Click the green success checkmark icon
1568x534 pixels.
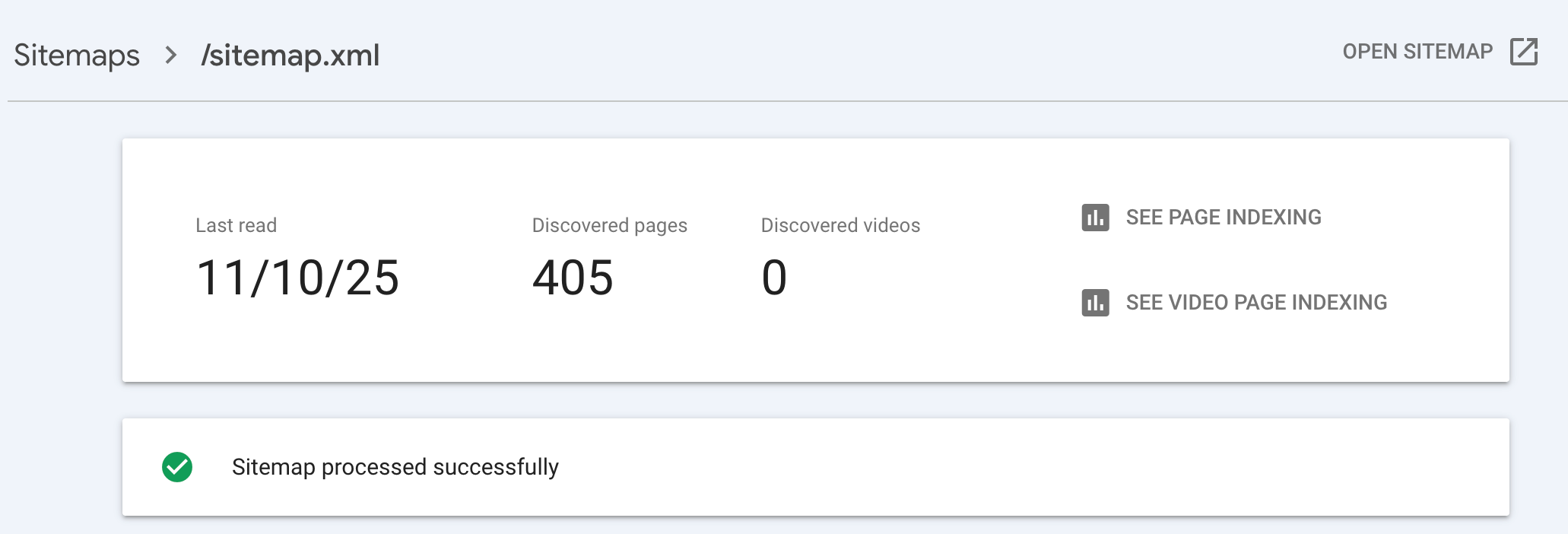[177, 467]
